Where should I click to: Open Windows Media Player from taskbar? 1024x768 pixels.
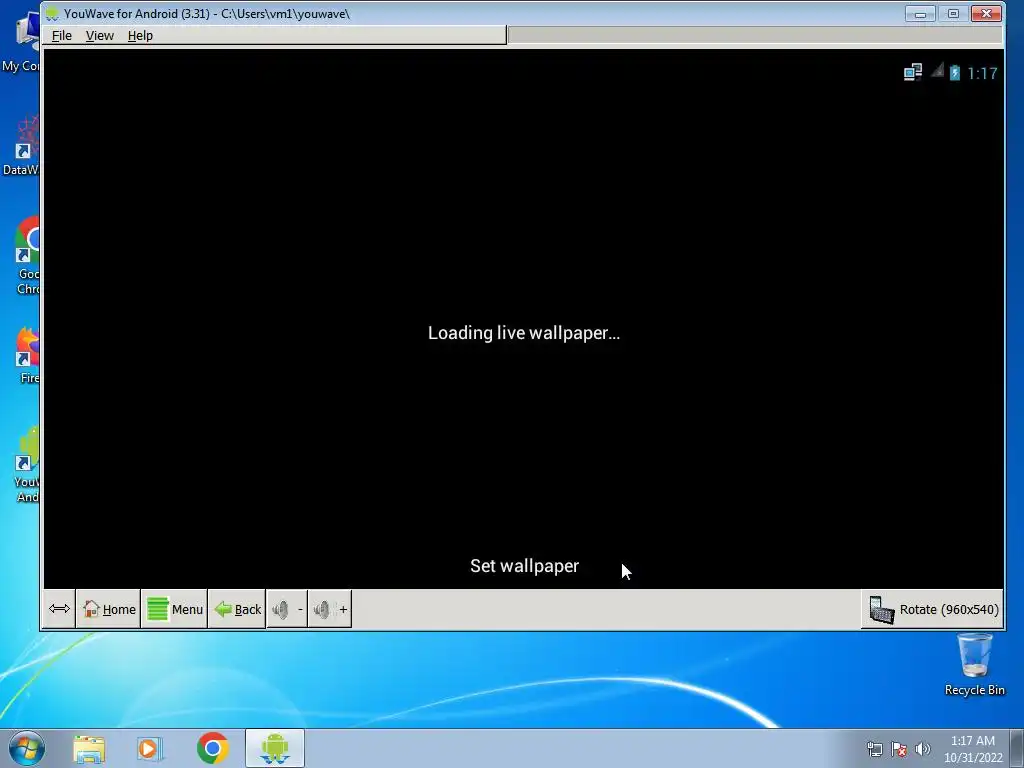150,748
